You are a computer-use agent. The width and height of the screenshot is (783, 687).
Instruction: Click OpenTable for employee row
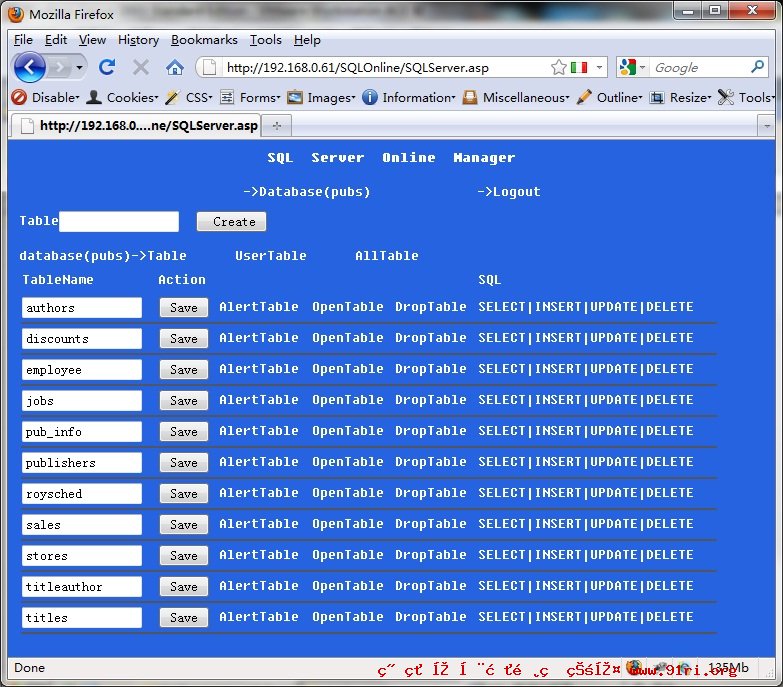(348, 368)
